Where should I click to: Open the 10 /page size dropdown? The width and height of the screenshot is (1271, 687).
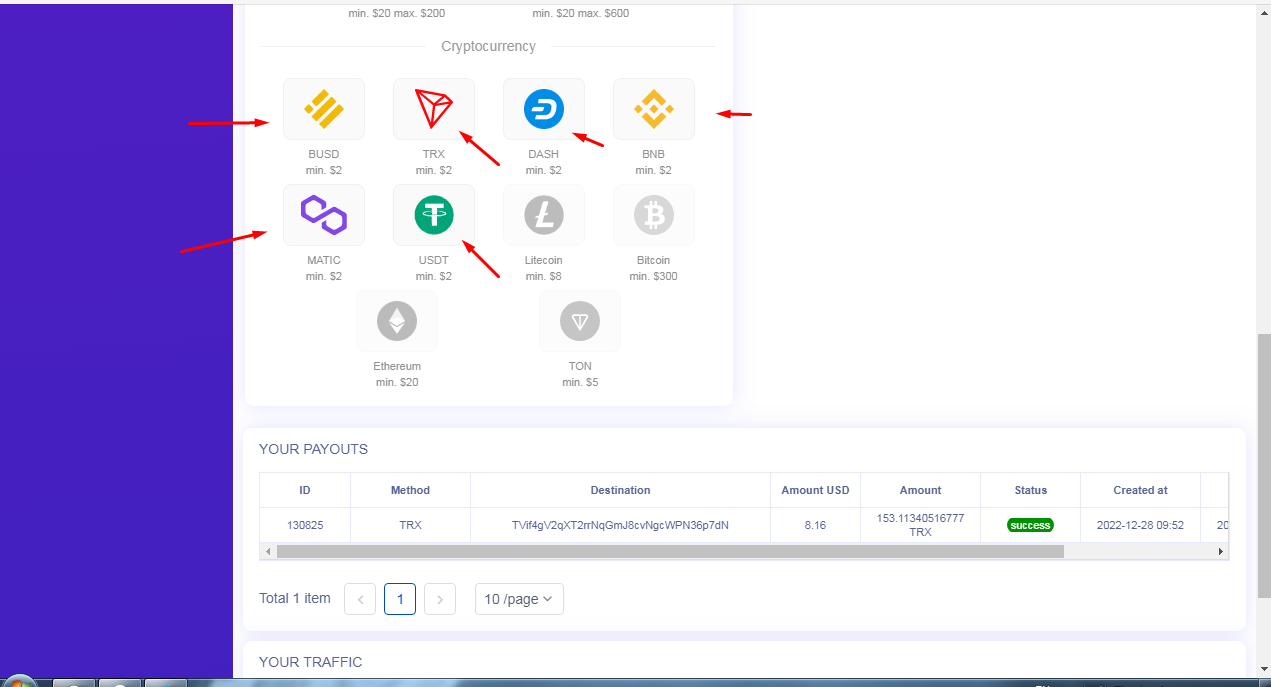pos(519,599)
